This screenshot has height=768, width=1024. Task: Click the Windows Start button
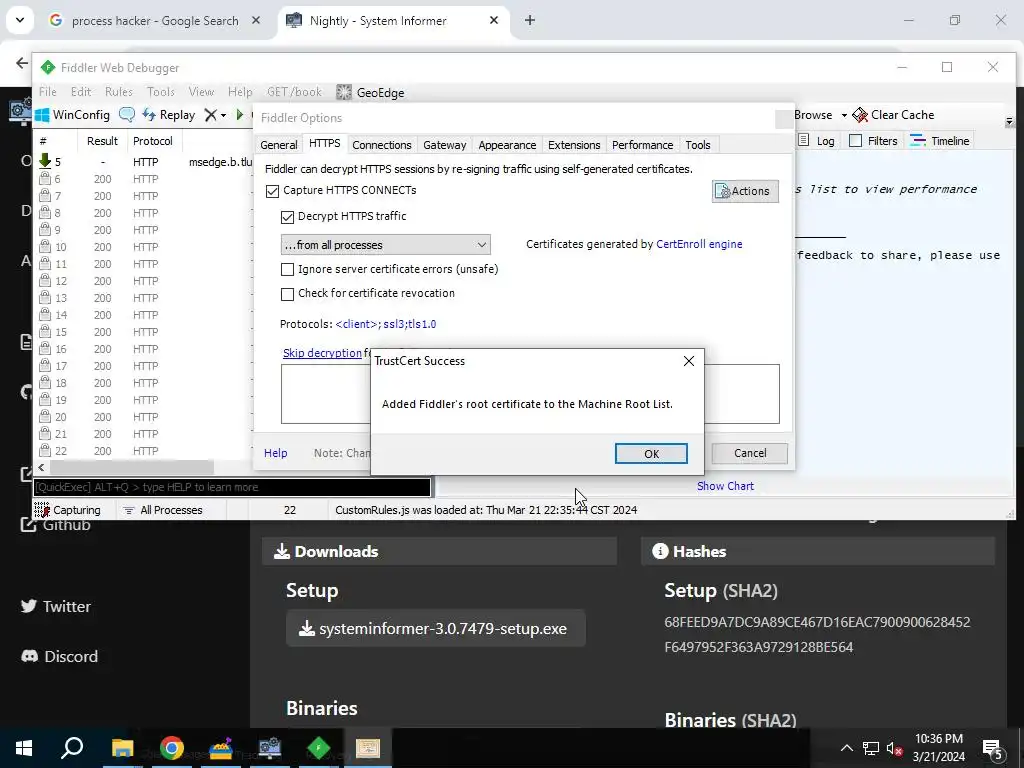(x=24, y=748)
